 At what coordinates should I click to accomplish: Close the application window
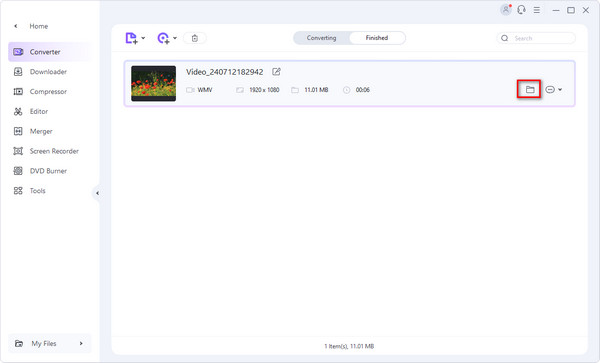[586, 10]
